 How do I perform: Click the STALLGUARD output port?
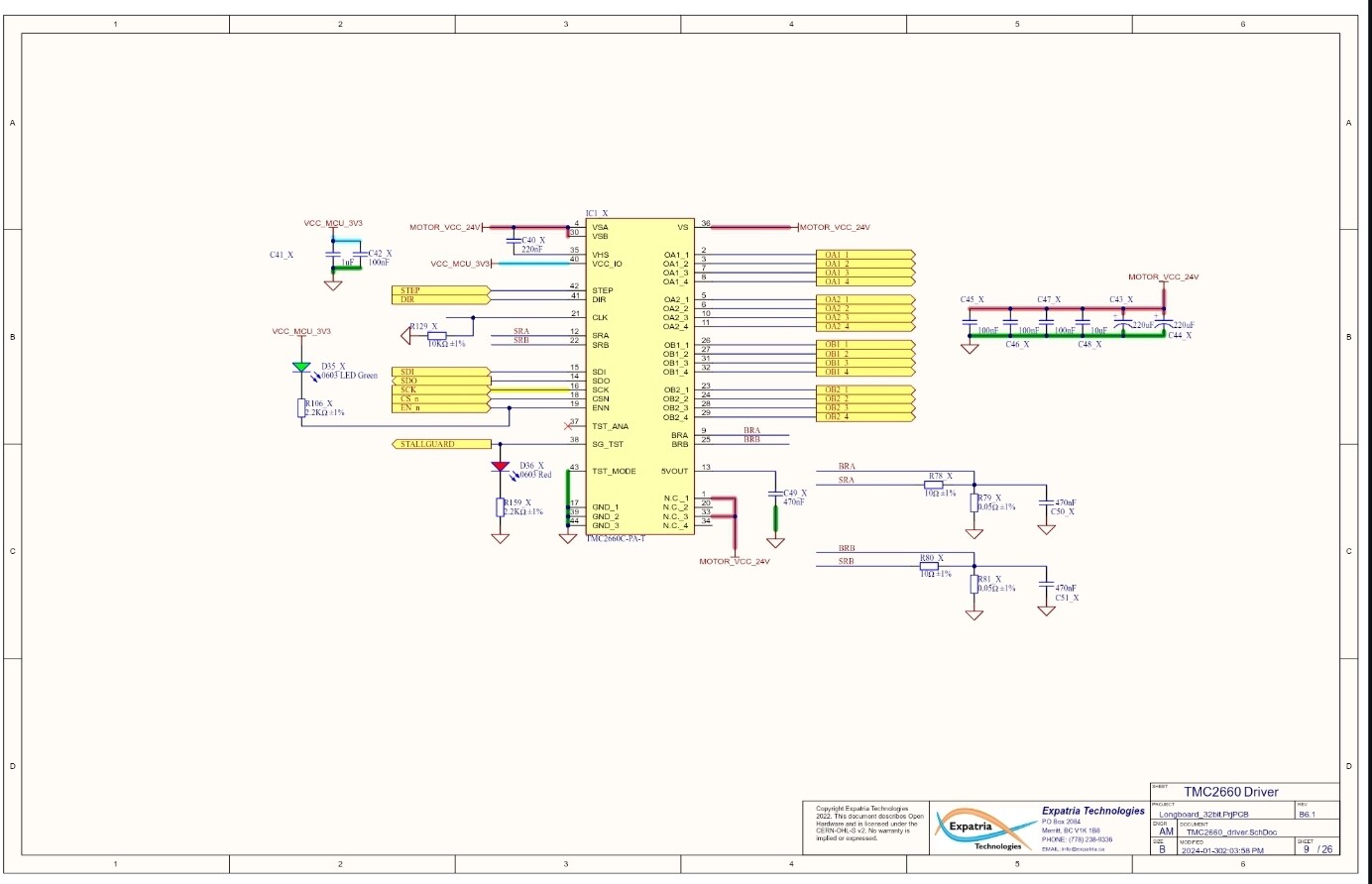(x=442, y=444)
